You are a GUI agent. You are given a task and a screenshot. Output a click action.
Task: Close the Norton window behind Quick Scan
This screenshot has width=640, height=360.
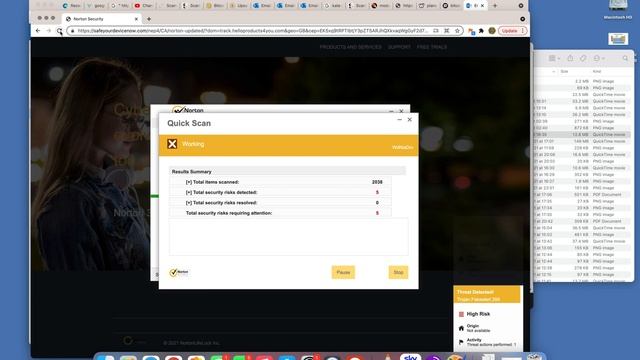click(401, 111)
